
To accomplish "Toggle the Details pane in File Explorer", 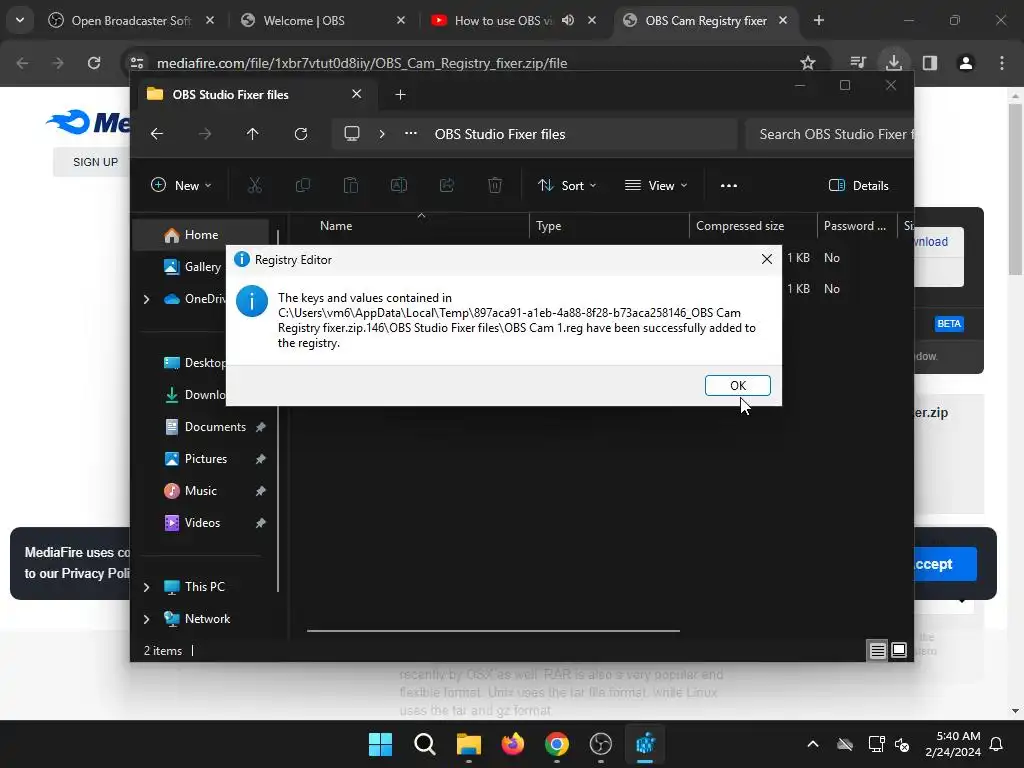I will pyautogui.click(x=858, y=185).
